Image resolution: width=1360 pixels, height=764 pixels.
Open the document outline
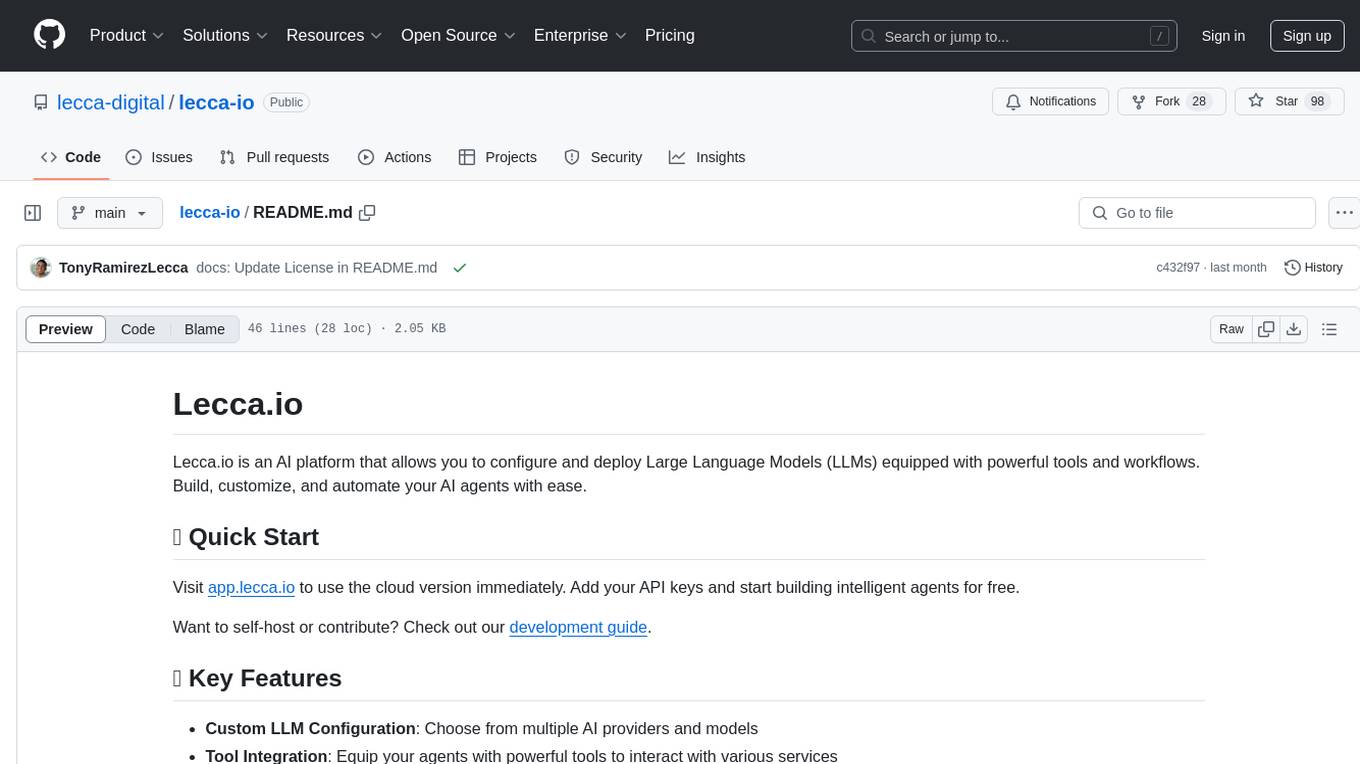[1330, 329]
